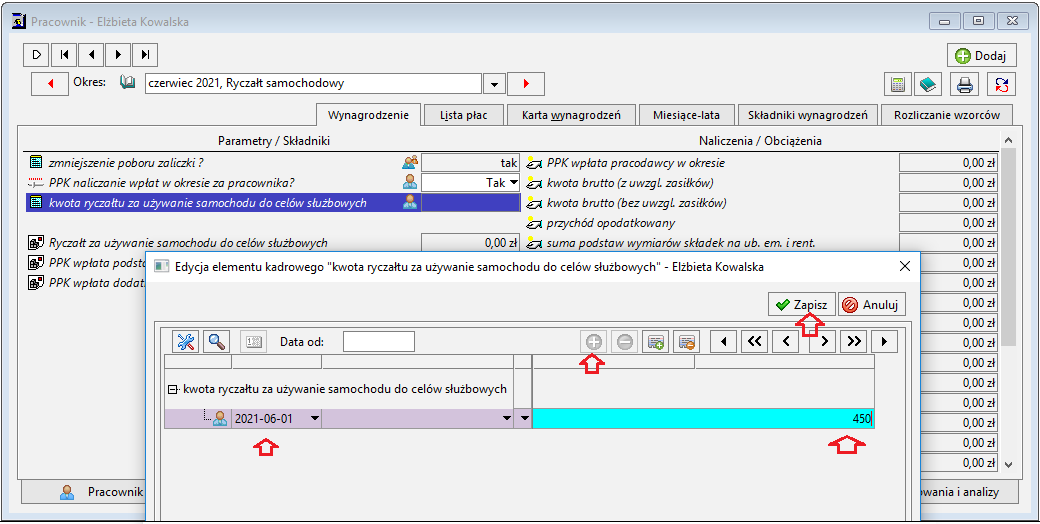Print using the printer icon
The image size is (1040, 524).
tap(964, 84)
